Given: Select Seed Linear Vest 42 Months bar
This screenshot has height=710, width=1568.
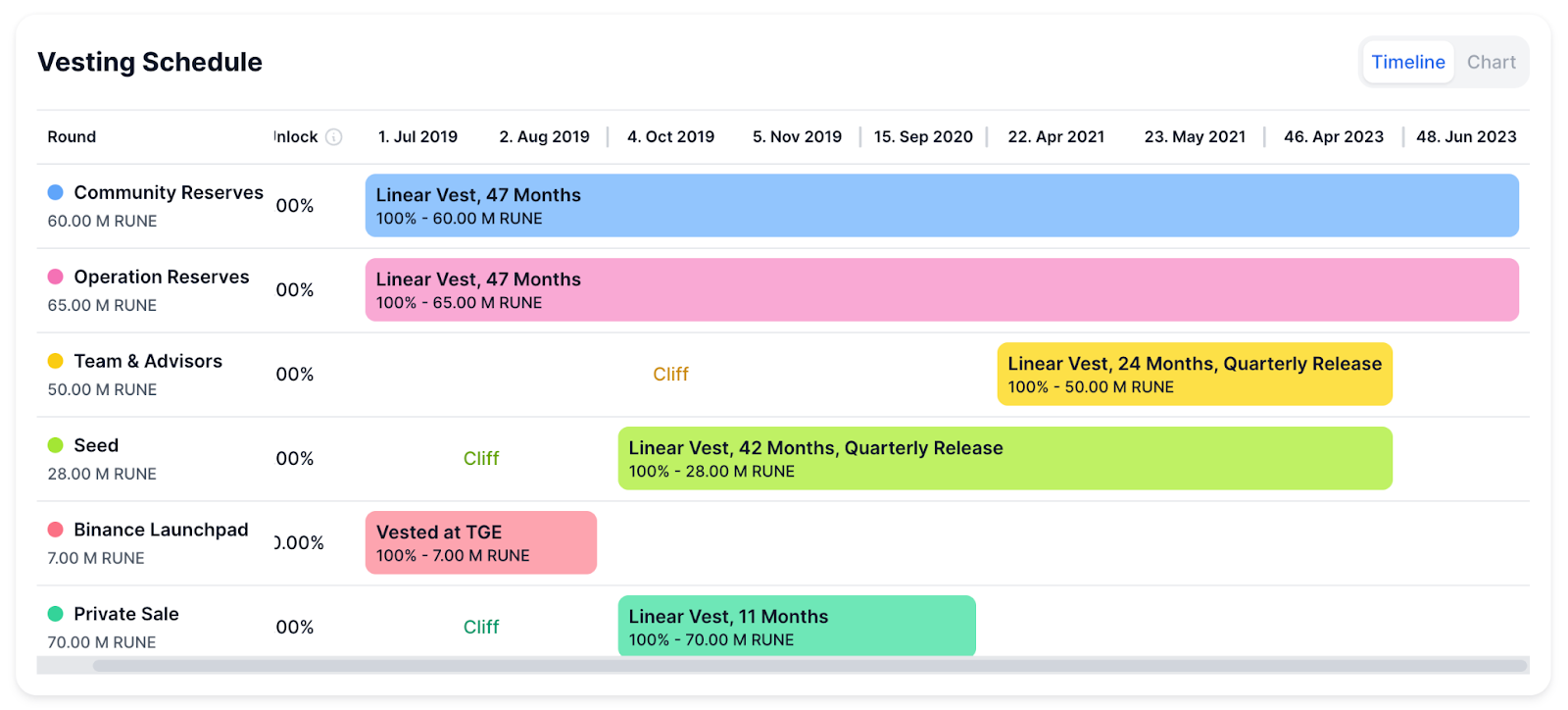Looking at the screenshot, I should pos(1005,459).
